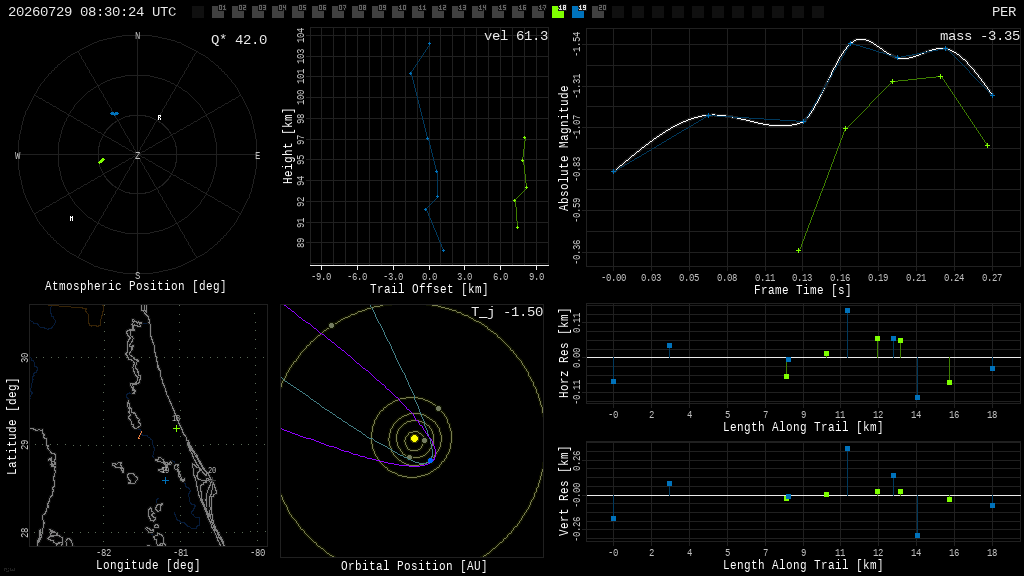Click the UTC timestamp in the header
Viewport: 1024px width, 576px height.
(x=92, y=12)
